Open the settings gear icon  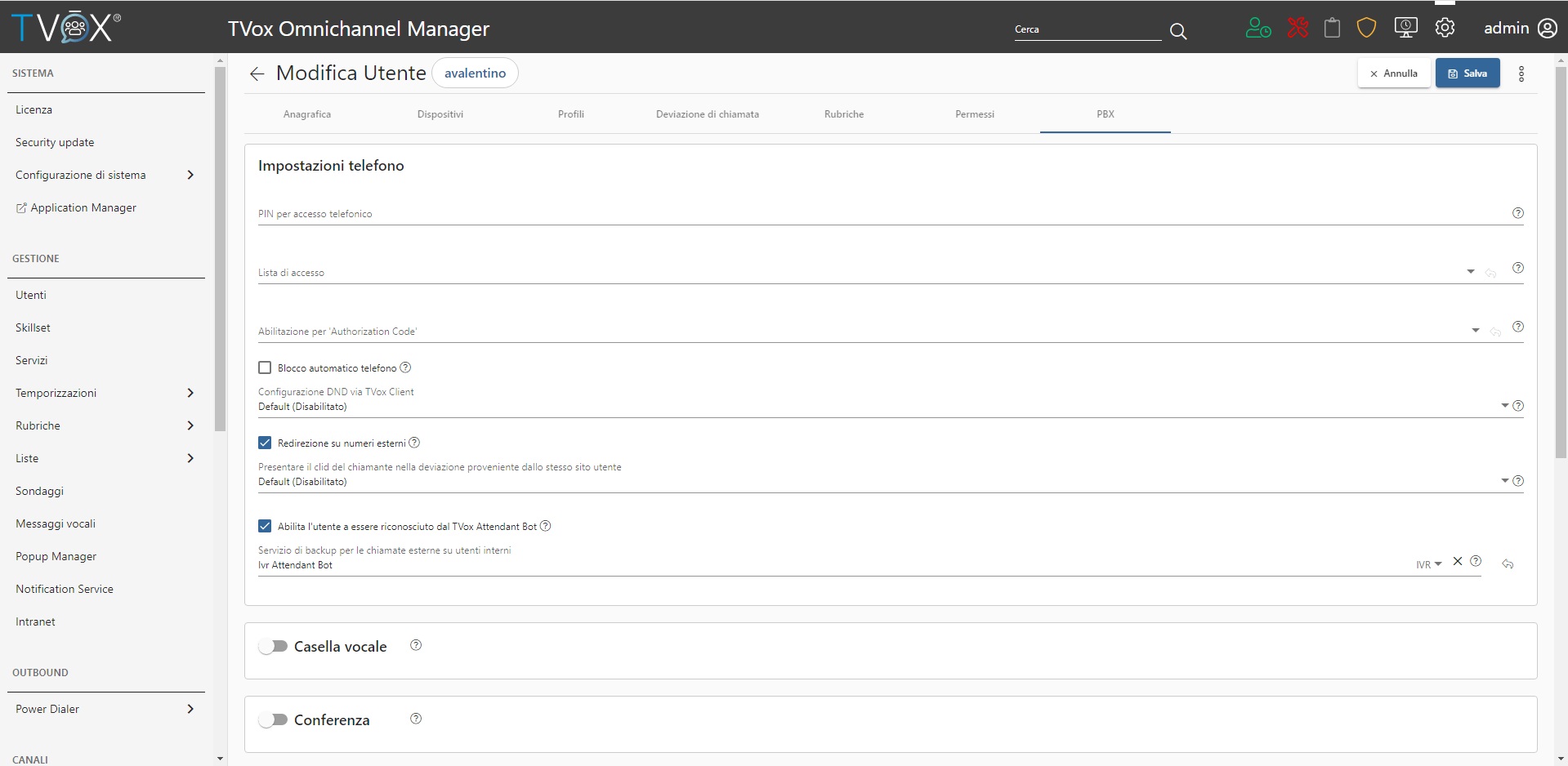click(1445, 29)
